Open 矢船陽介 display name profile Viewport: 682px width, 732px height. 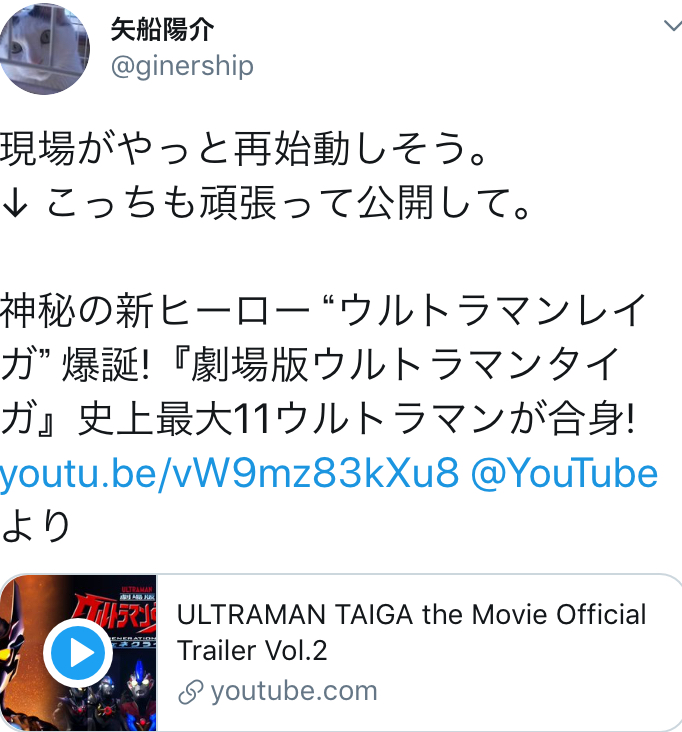point(162,30)
